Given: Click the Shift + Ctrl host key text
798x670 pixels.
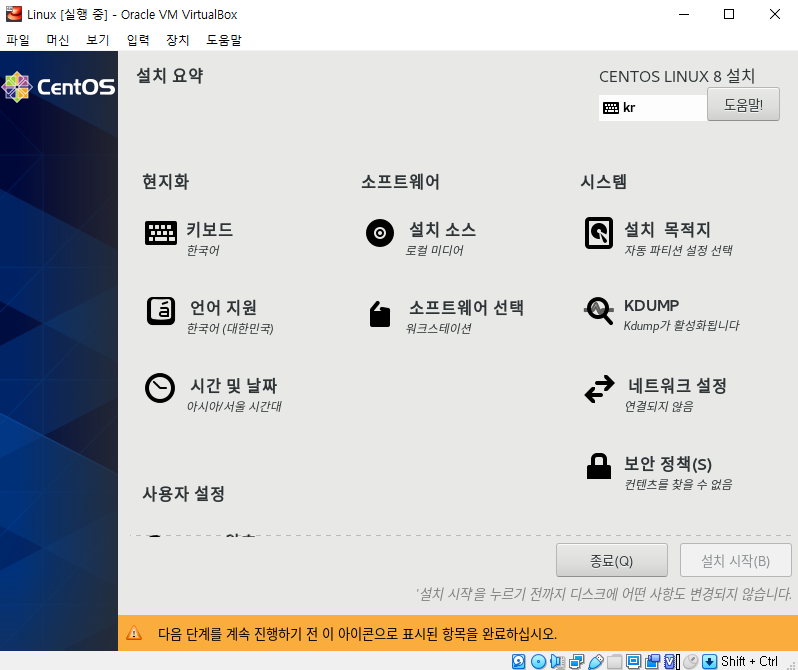Looking at the screenshot, I should point(749,661).
